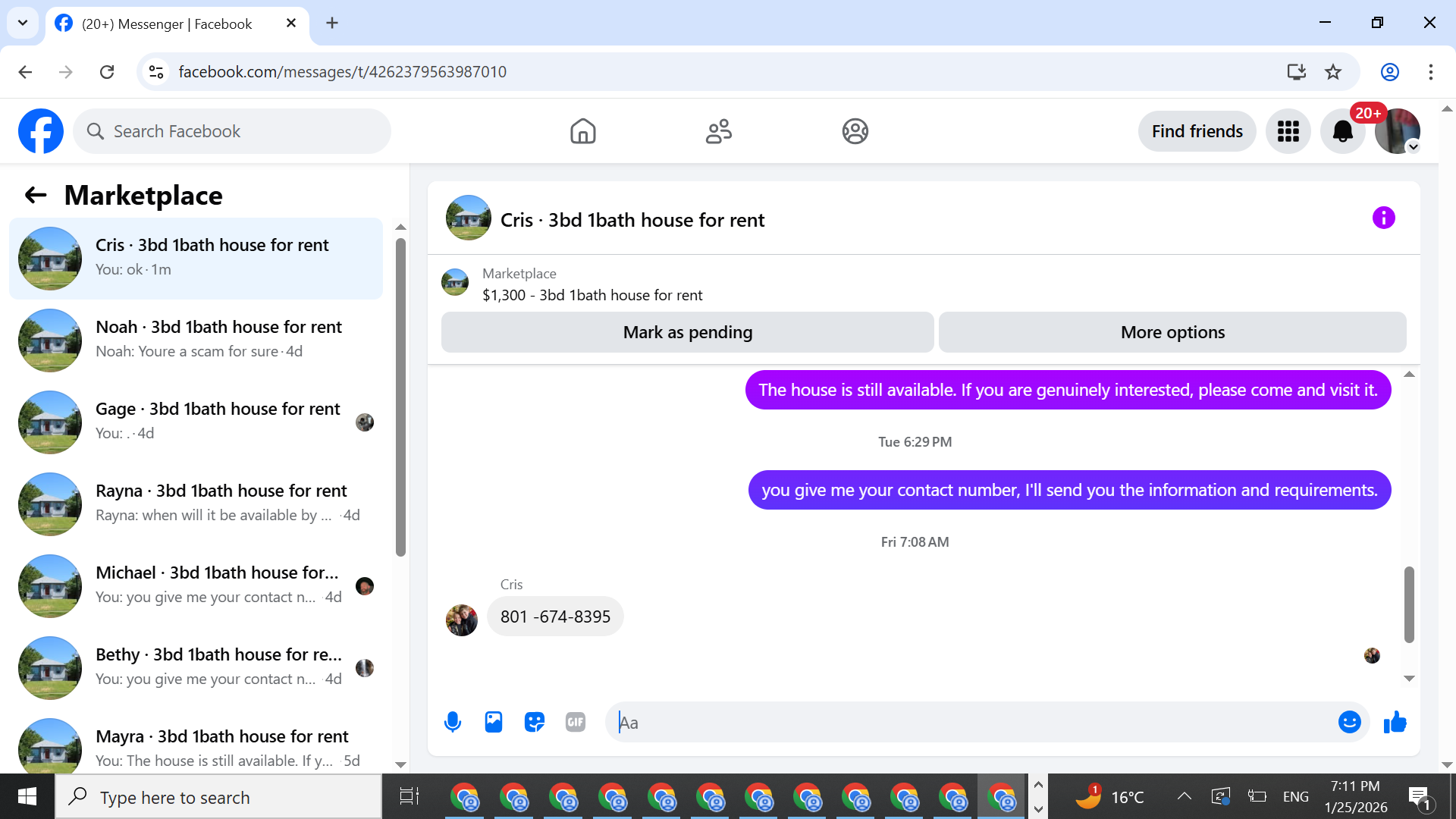1456x819 pixels.
Task: Go back with the Marketplace arrow
Action: [x=36, y=195]
